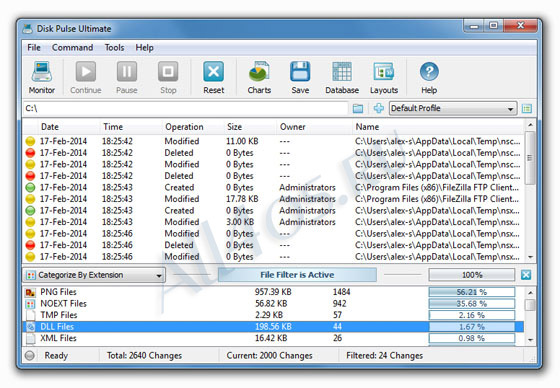The height and width of the screenshot is (388, 560).
Task: Click the PNG Files 56.21 % bar
Action: click(472, 292)
